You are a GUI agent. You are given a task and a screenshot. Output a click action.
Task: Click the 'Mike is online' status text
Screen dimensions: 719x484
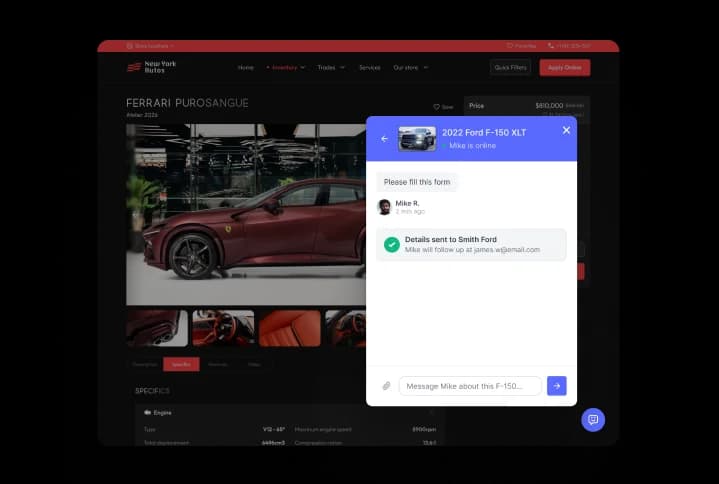472,146
